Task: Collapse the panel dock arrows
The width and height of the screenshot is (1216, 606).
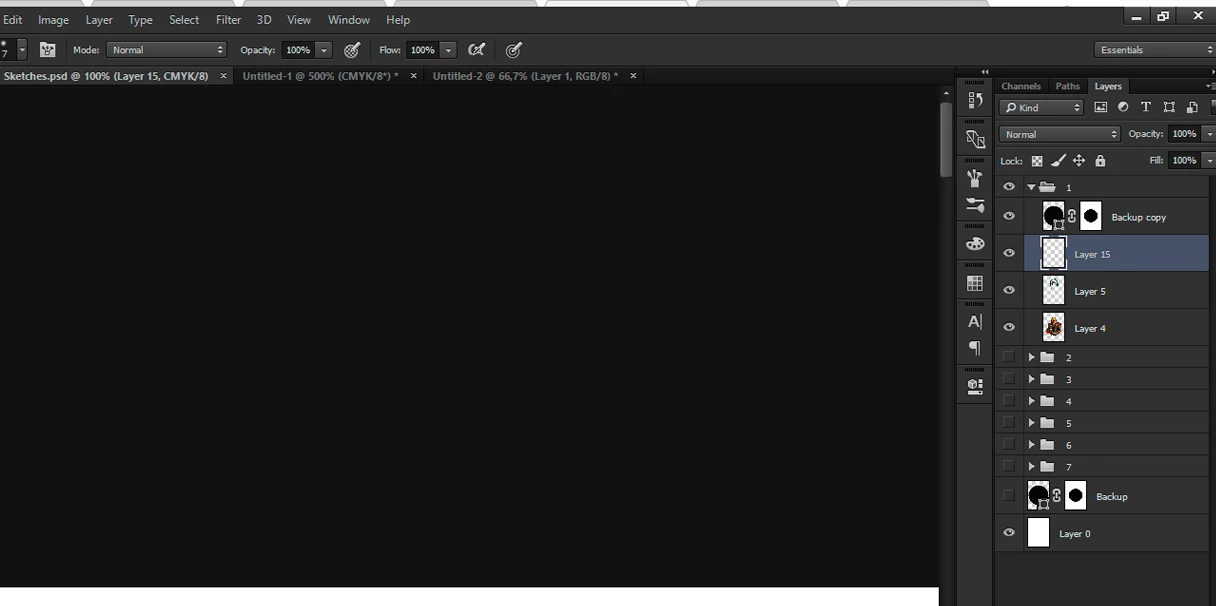Action: (x=985, y=72)
